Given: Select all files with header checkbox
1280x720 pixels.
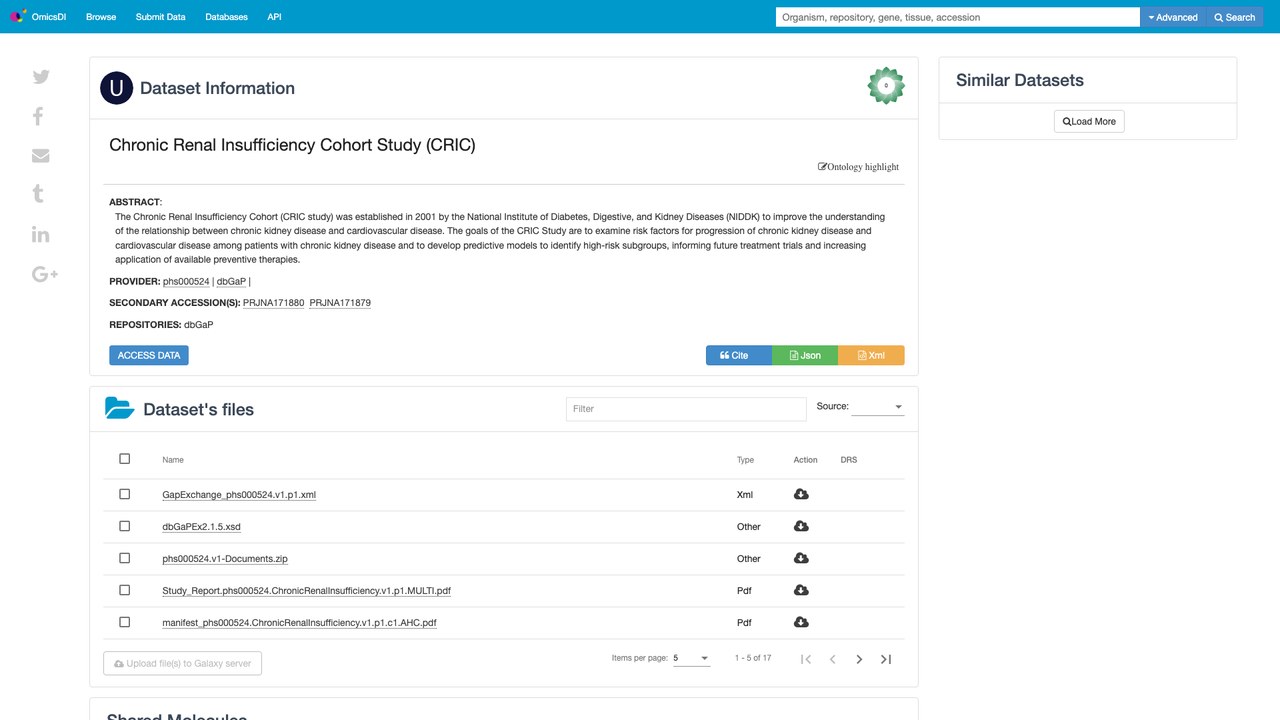Looking at the screenshot, I should click(x=125, y=459).
